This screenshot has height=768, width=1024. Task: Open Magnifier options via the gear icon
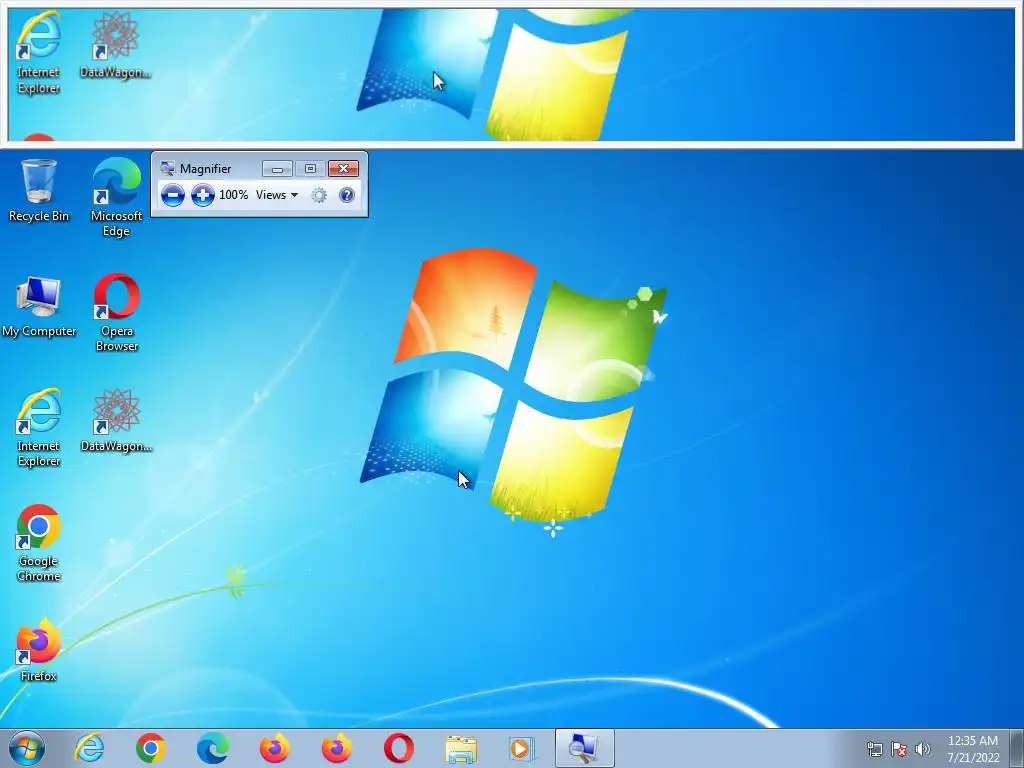point(319,195)
